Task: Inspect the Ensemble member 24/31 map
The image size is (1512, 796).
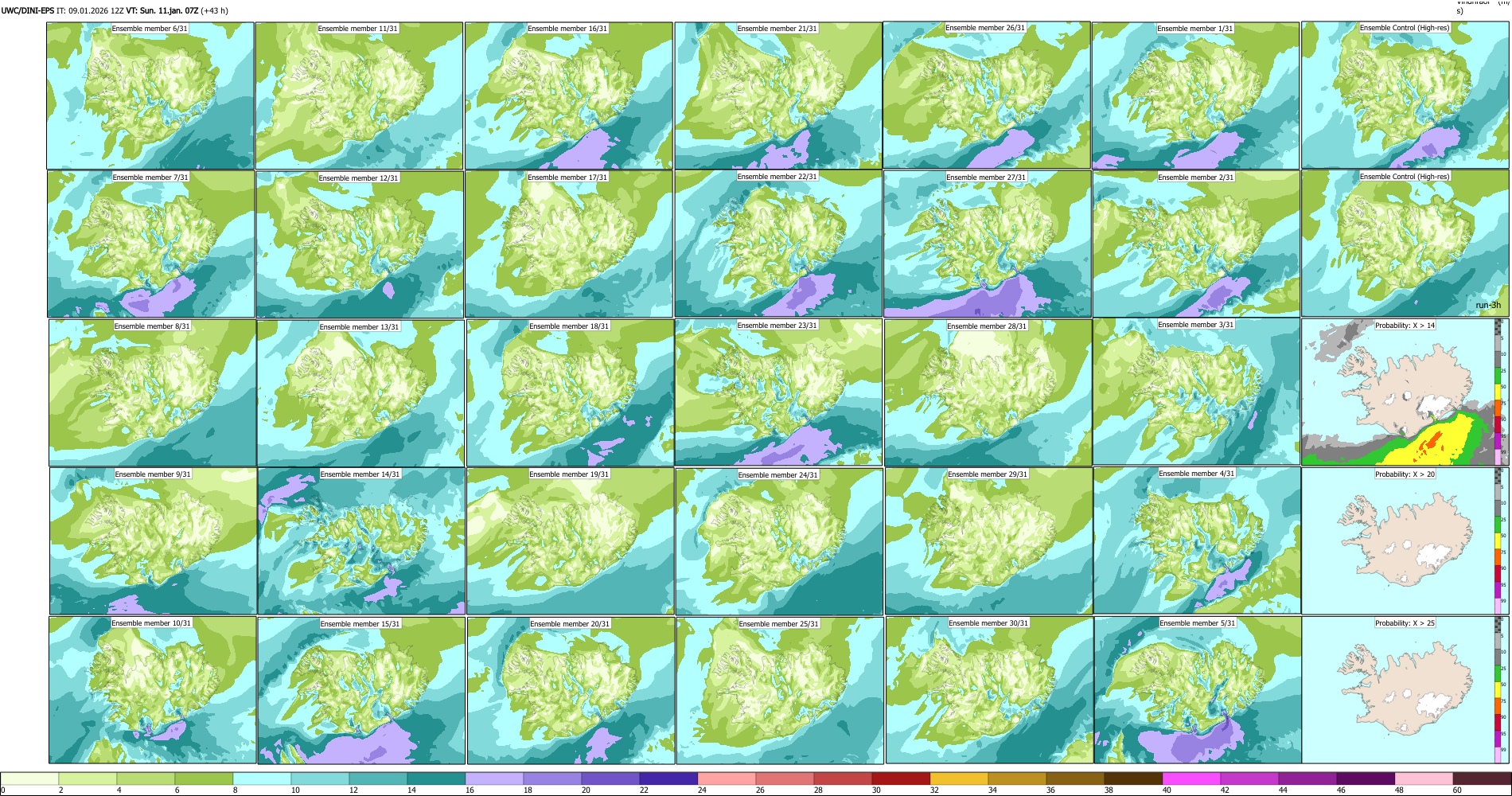Action: pos(779,541)
